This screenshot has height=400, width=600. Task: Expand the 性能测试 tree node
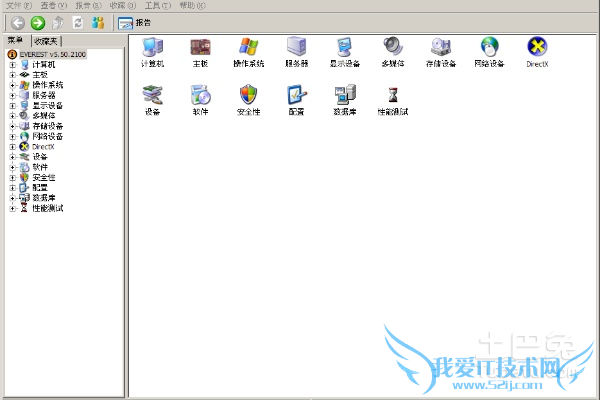(12, 208)
